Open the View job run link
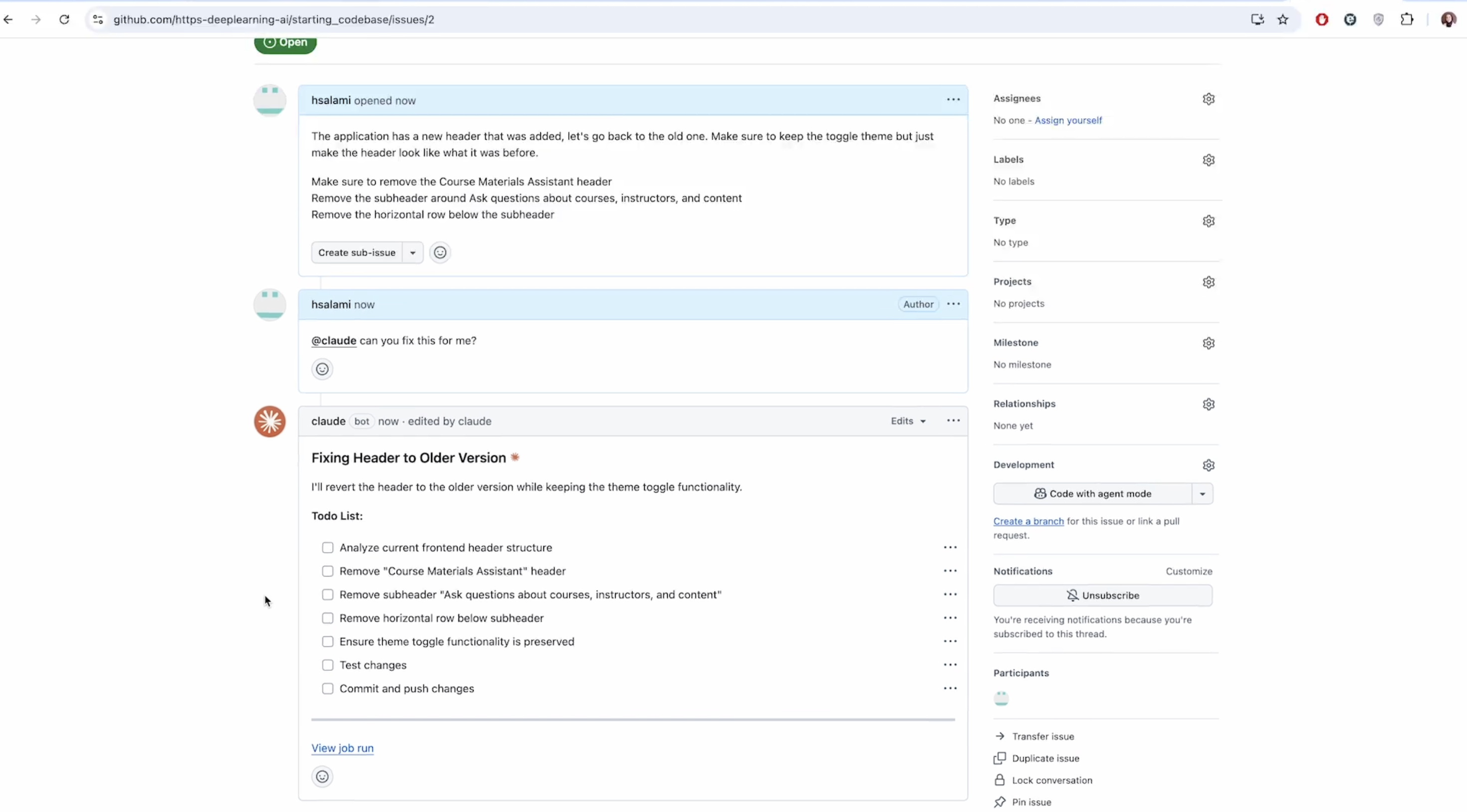1467x812 pixels. [342, 748]
